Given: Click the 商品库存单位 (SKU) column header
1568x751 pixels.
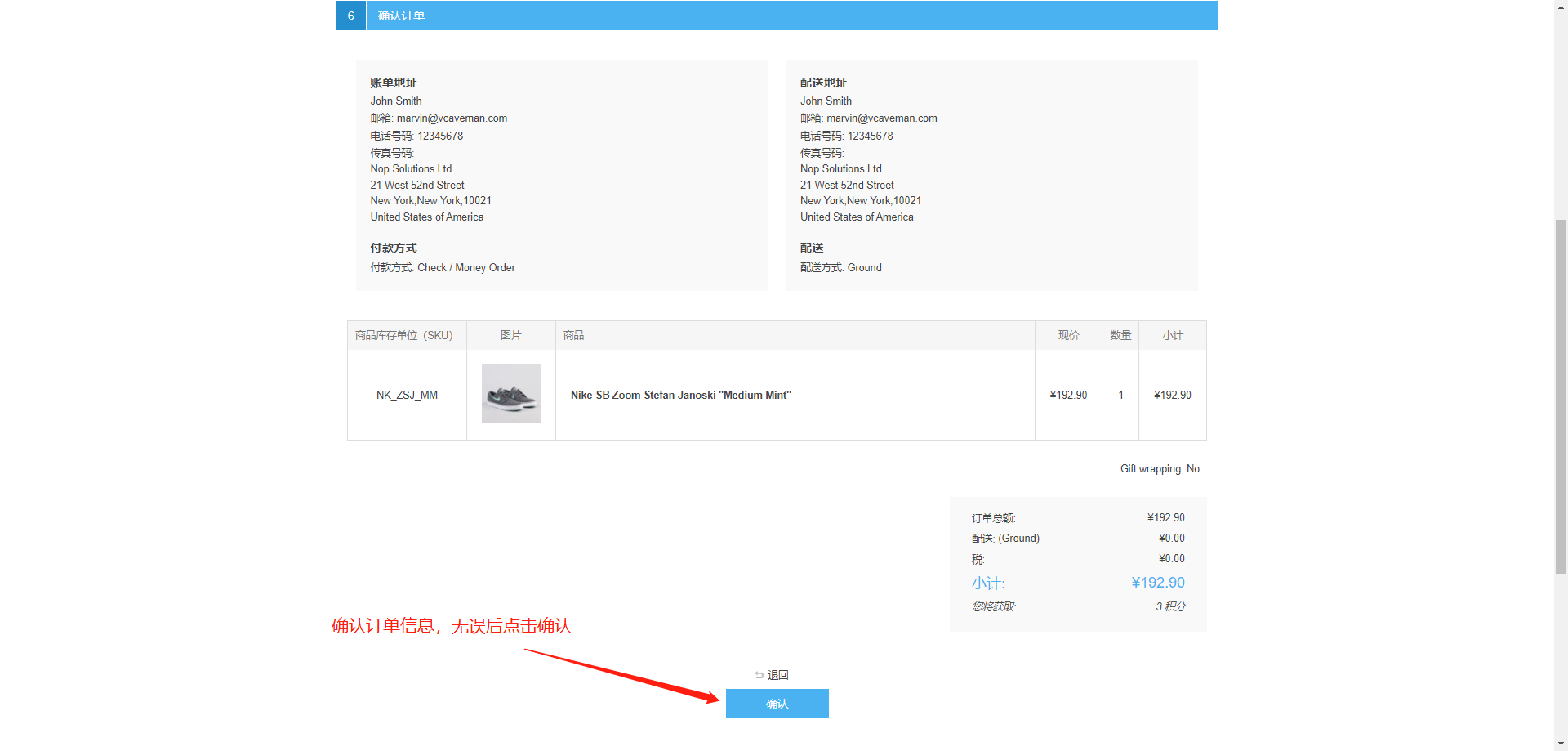Looking at the screenshot, I should pyautogui.click(x=403, y=335).
